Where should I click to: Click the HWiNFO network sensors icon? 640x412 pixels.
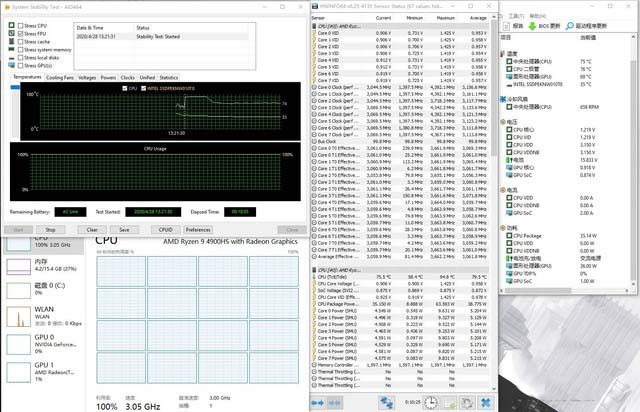[386, 403]
